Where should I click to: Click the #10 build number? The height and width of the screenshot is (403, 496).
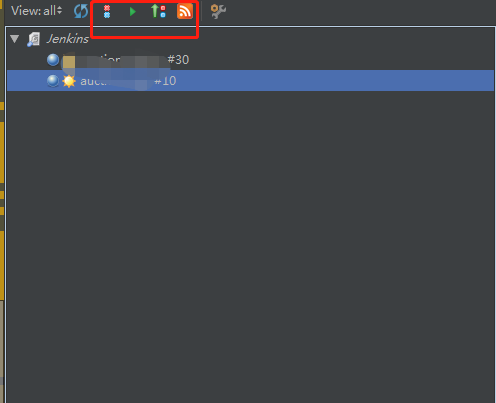coord(165,81)
